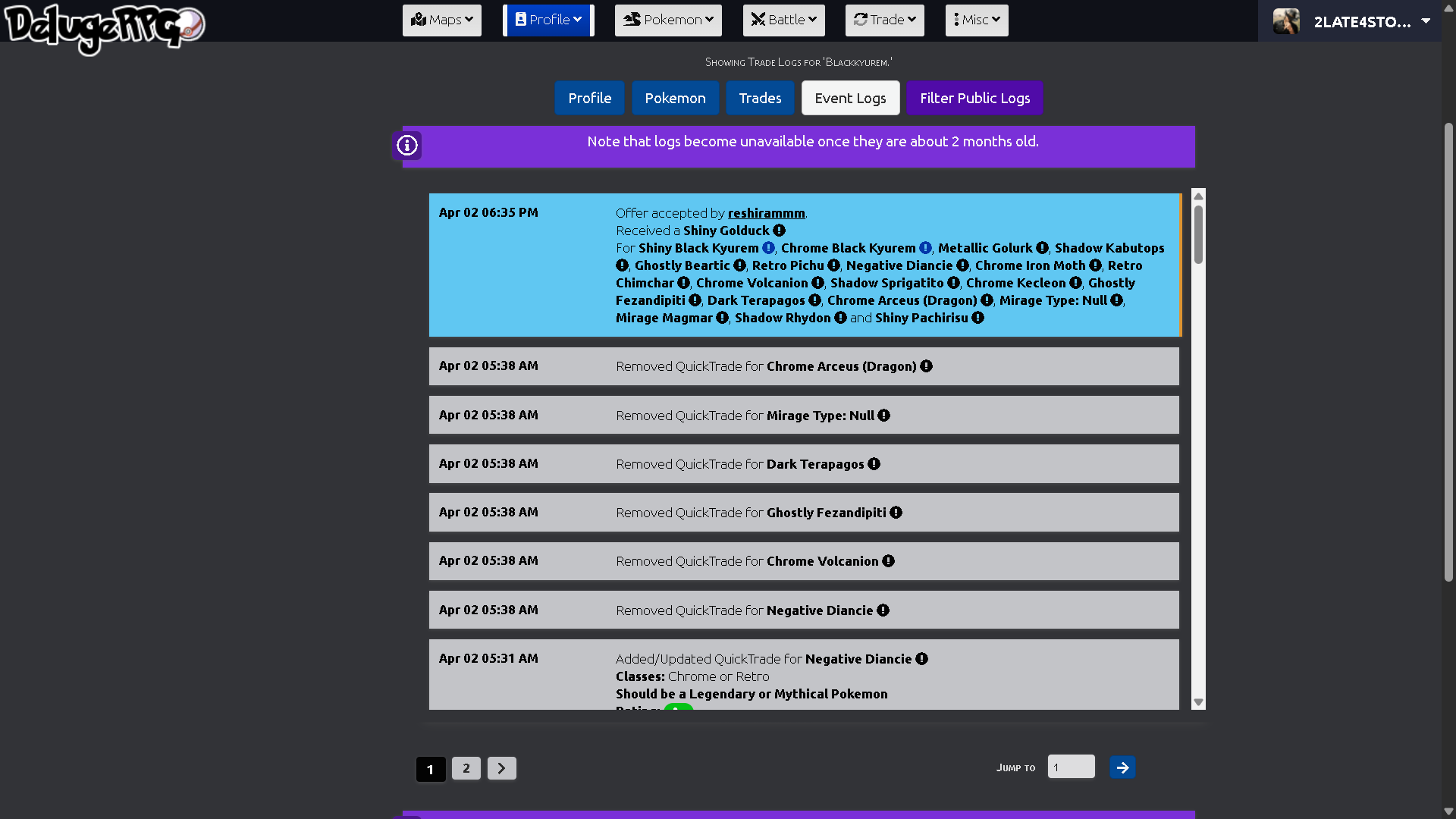Select the Event Logs tab

(851, 98)
